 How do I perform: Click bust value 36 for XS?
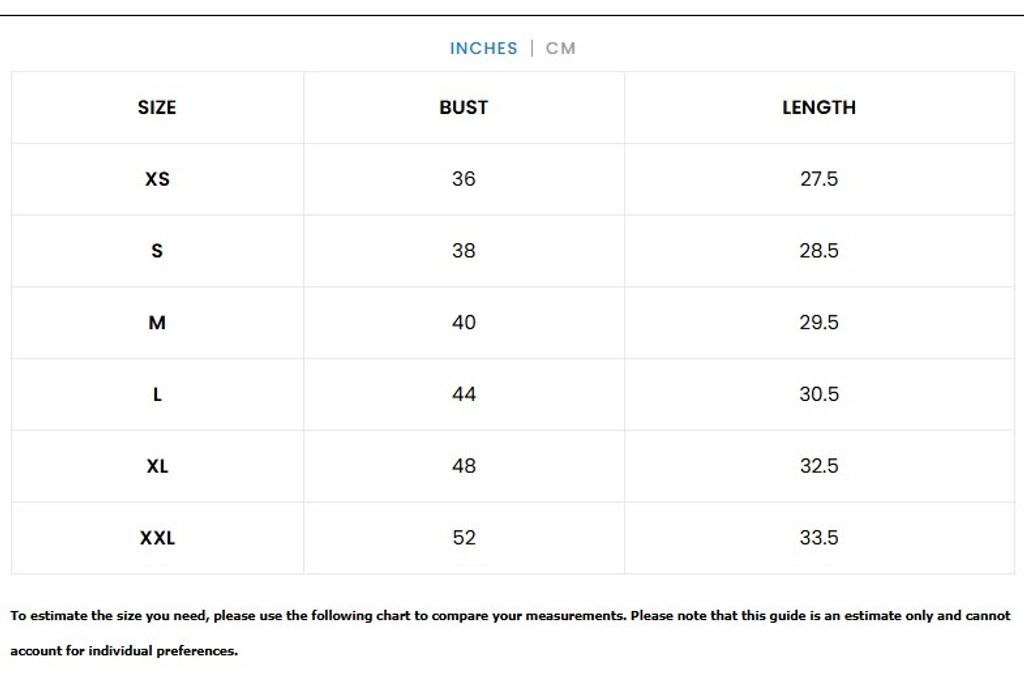click(x=464, y=179)
